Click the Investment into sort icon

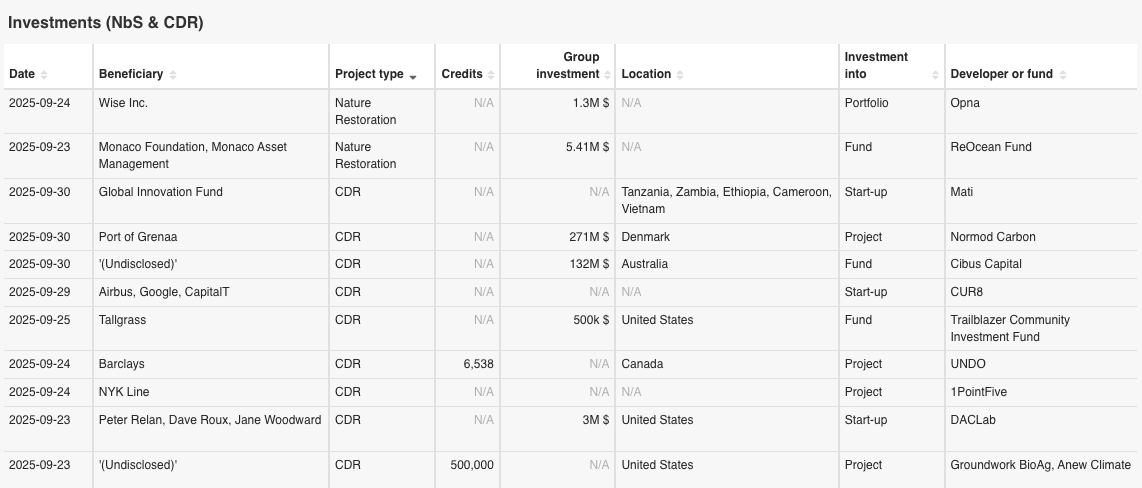pos(935,75)
